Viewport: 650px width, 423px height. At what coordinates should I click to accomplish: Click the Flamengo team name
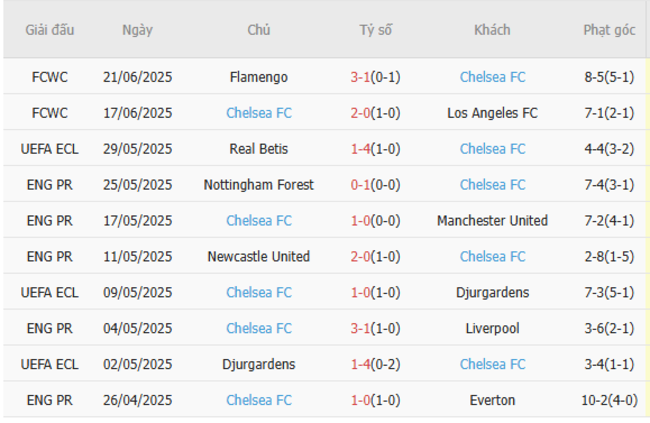point(258,77)
